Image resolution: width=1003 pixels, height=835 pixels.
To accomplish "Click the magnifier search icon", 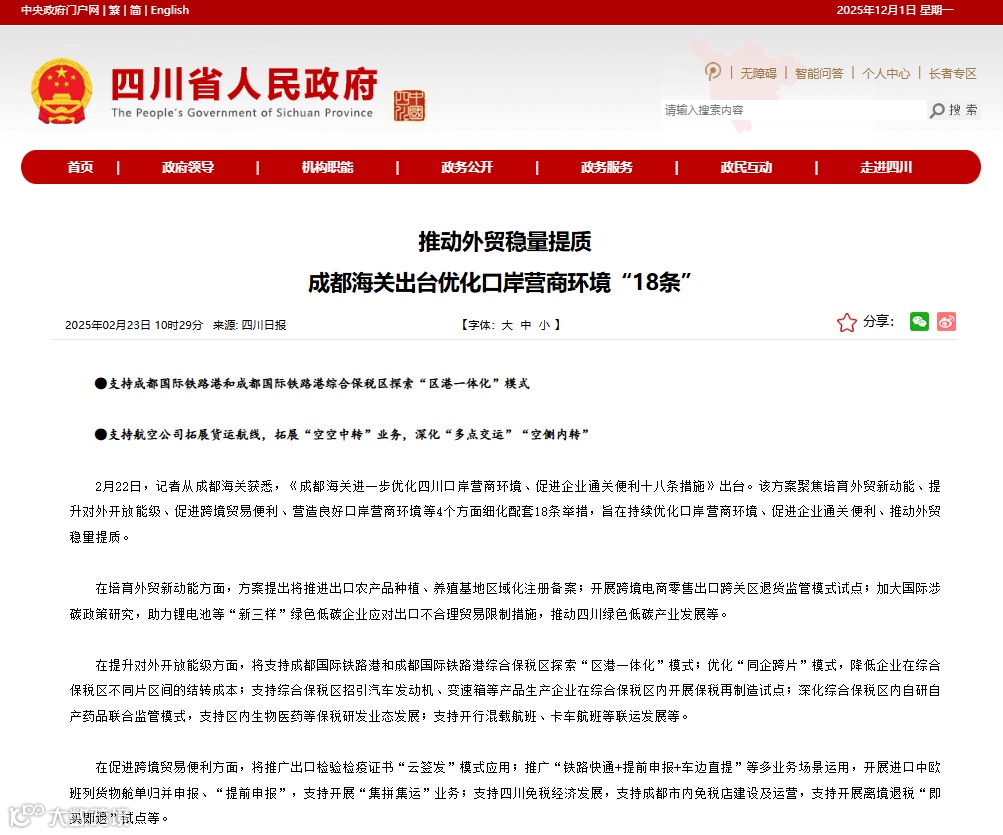I will (x=937, y=110).
